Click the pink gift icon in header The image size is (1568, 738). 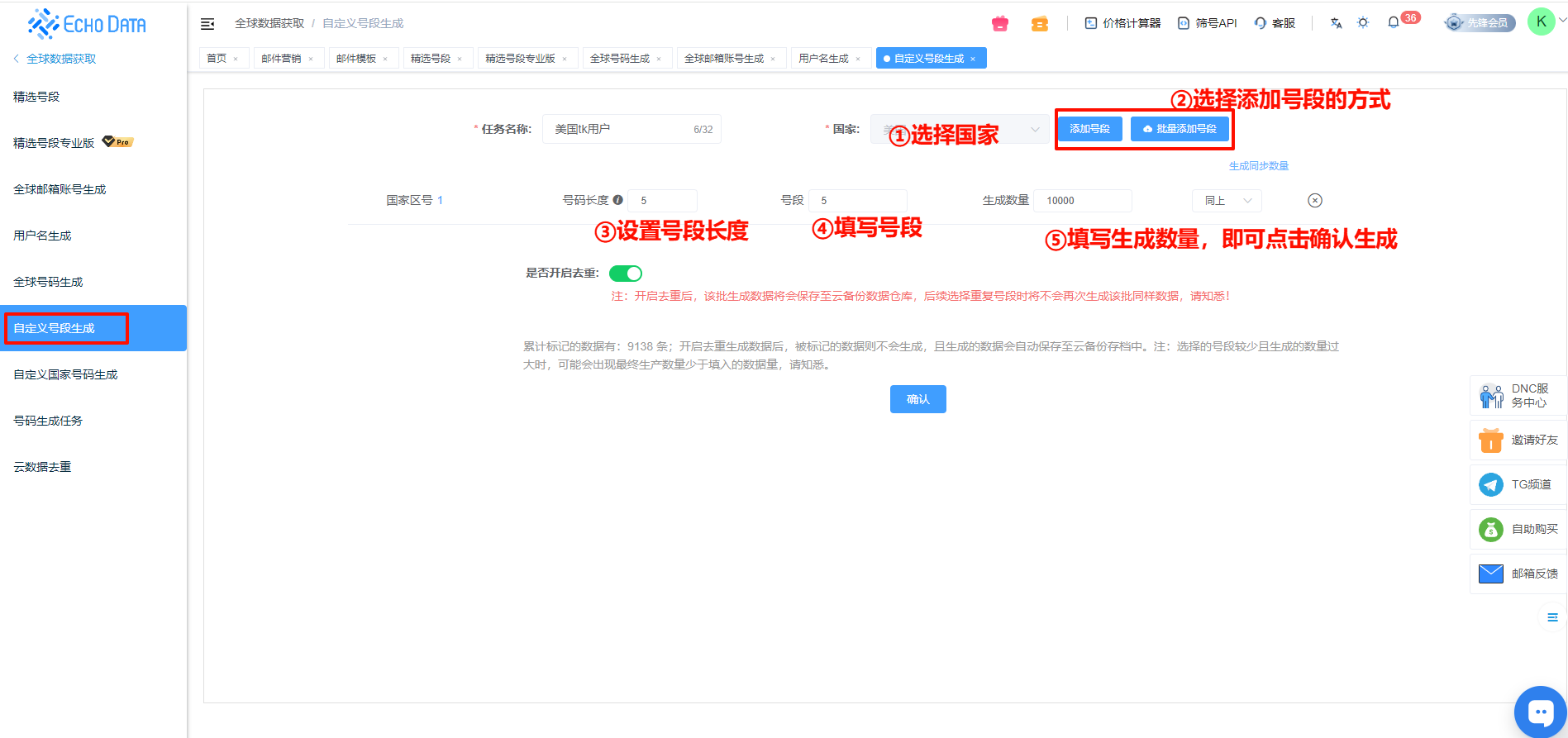pos(1000,24)
